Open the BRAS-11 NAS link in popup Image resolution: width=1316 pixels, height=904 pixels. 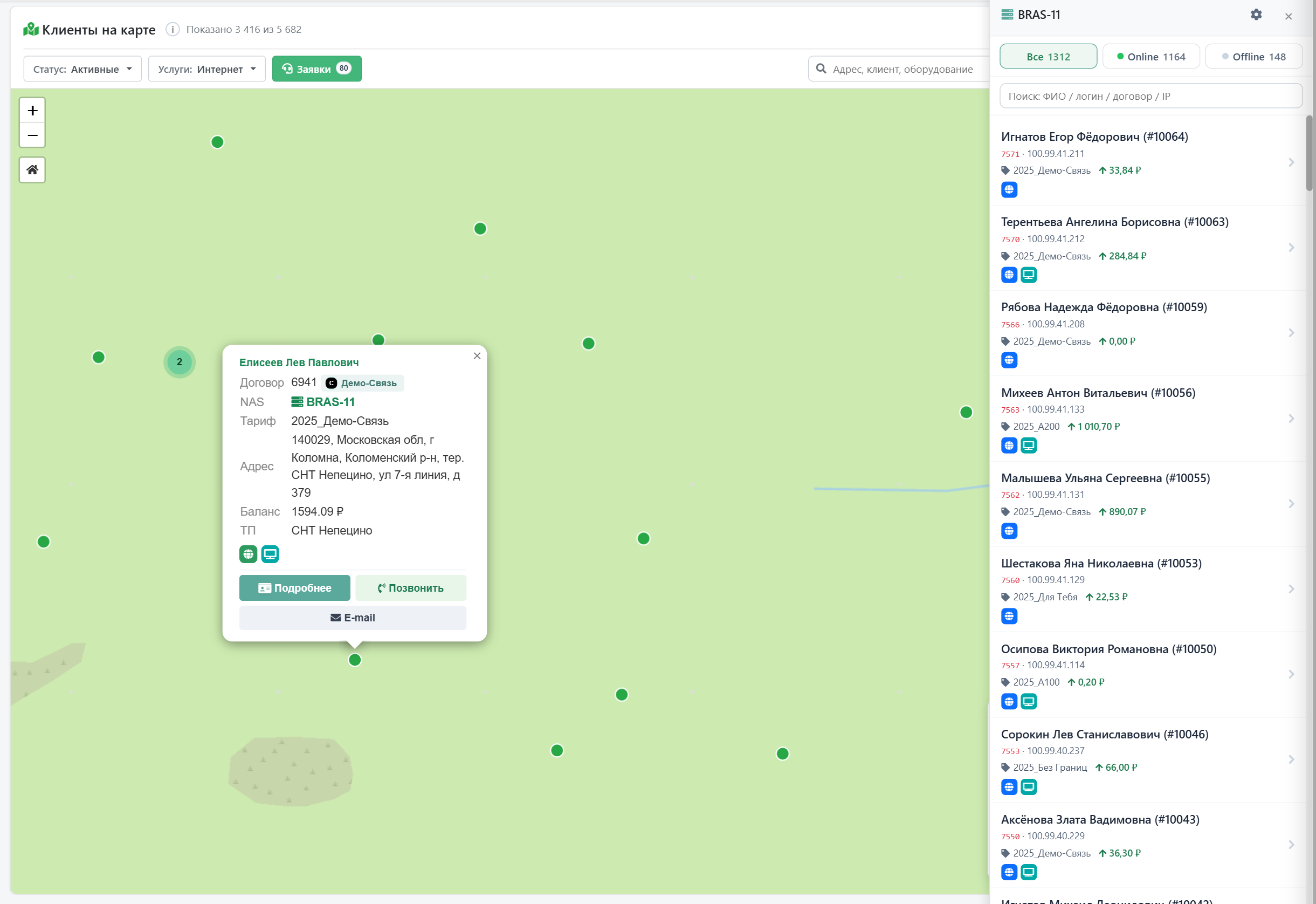point(323,402)
